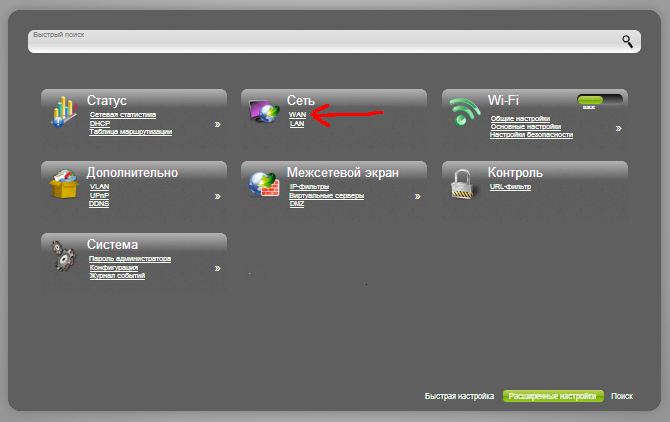Expand Система section with double arrow
The height and width of the screenshot is (422, 670).
tap(217, 268)
